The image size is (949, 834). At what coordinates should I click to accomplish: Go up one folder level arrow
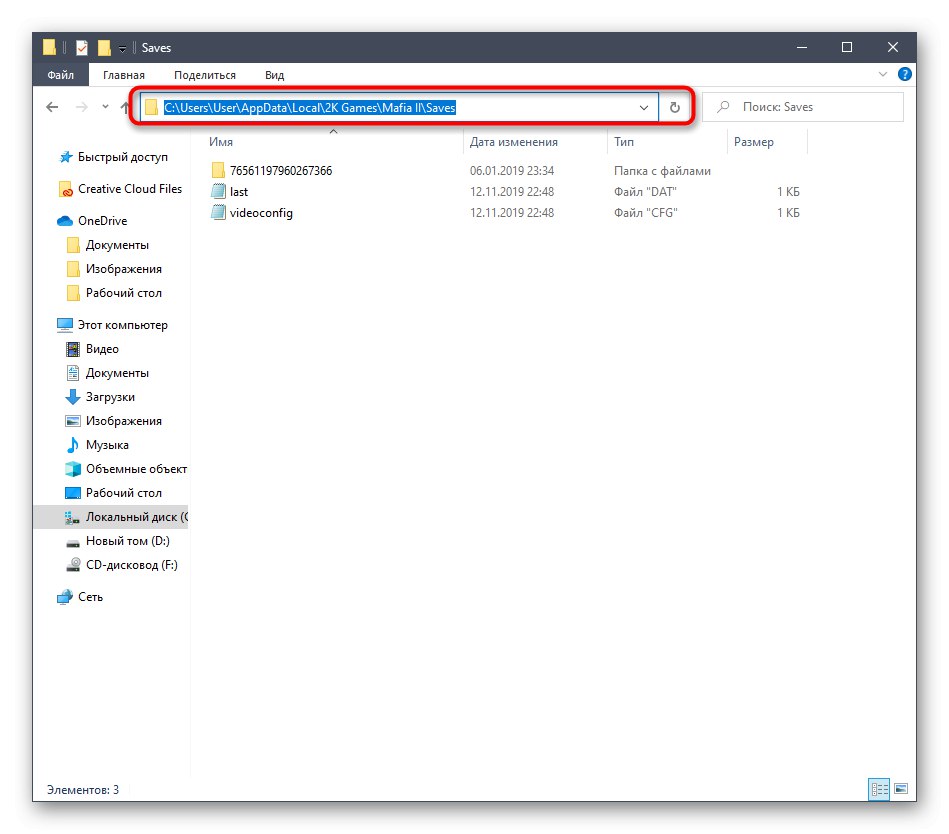tap(125, 107)
